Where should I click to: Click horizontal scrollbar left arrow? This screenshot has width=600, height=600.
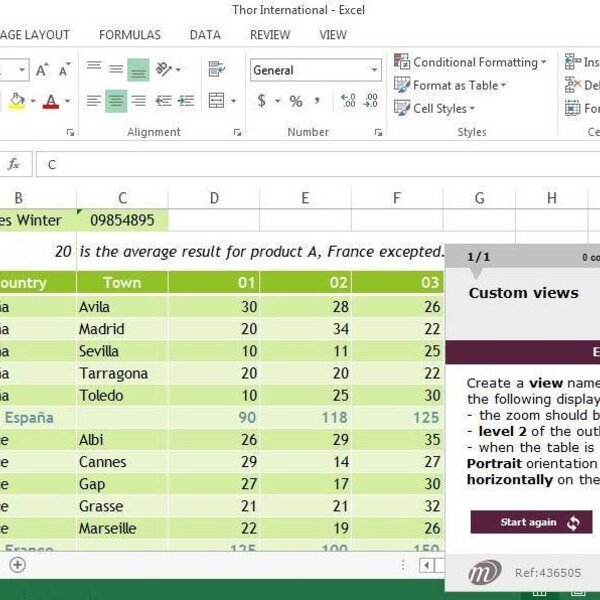tap(426, 565)
